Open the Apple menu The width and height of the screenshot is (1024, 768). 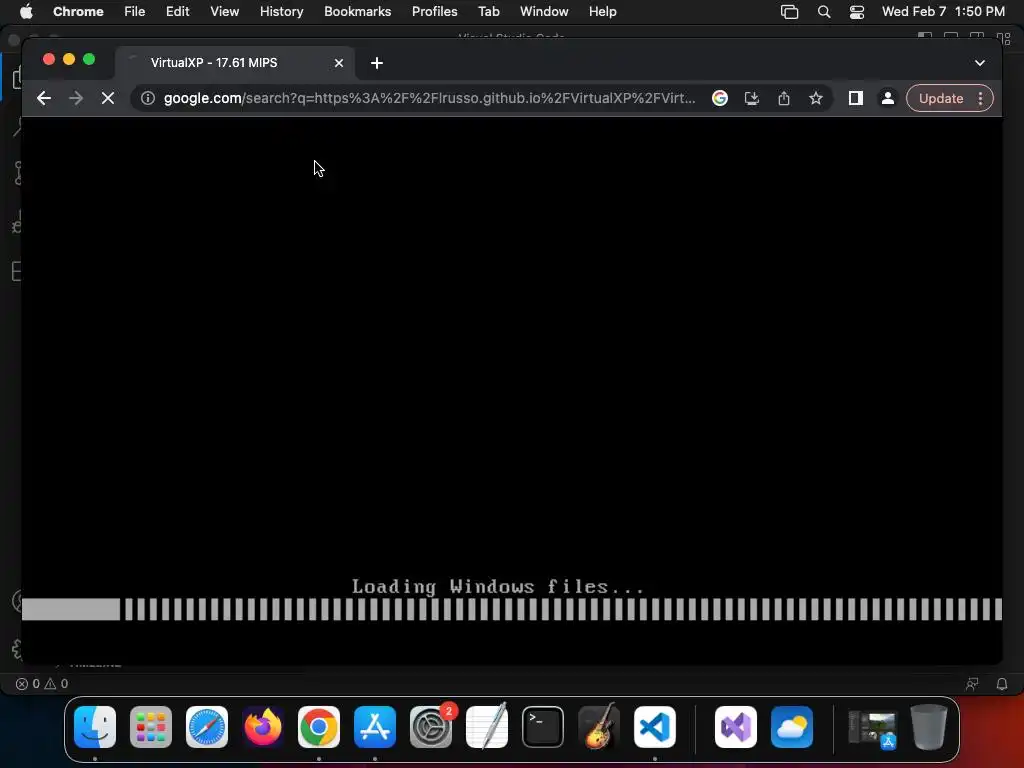[26, 11]
